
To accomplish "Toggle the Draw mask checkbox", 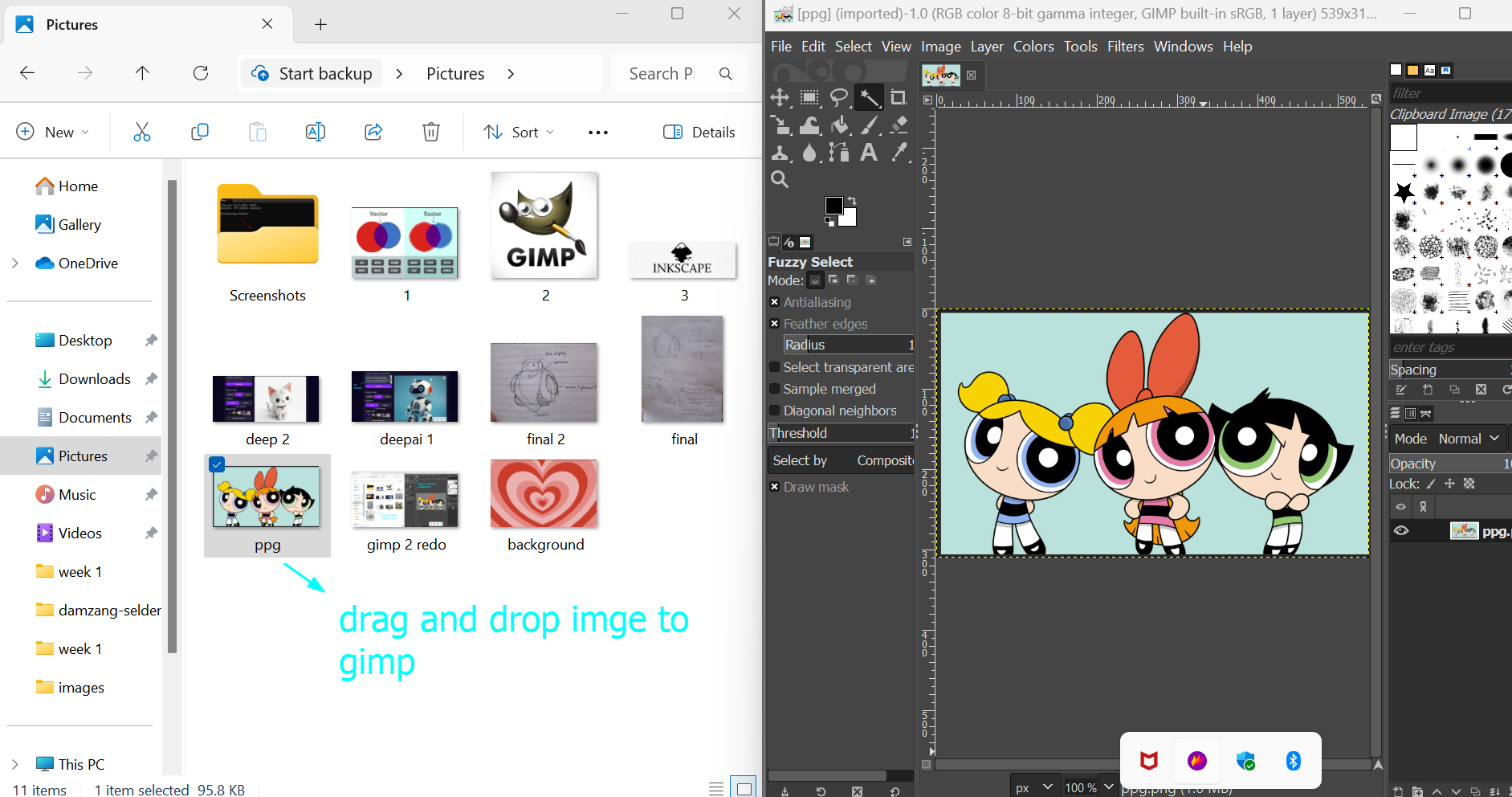I will click(x=775, y=487).
